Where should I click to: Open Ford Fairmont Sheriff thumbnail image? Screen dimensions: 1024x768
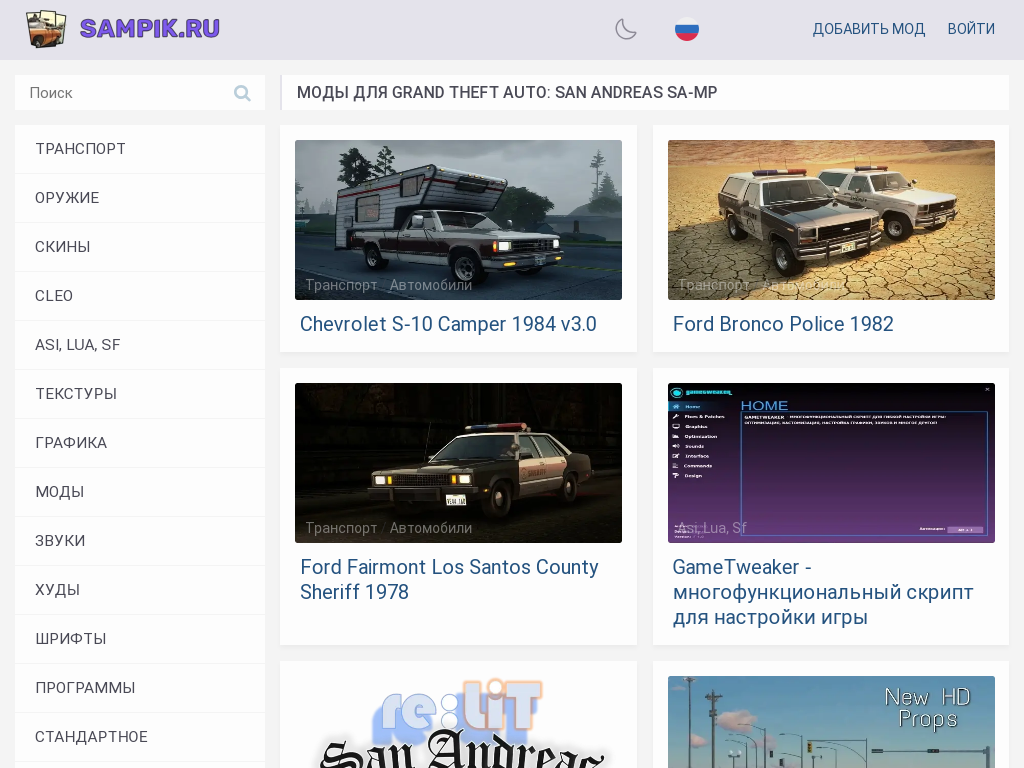(x=458, y=463)
